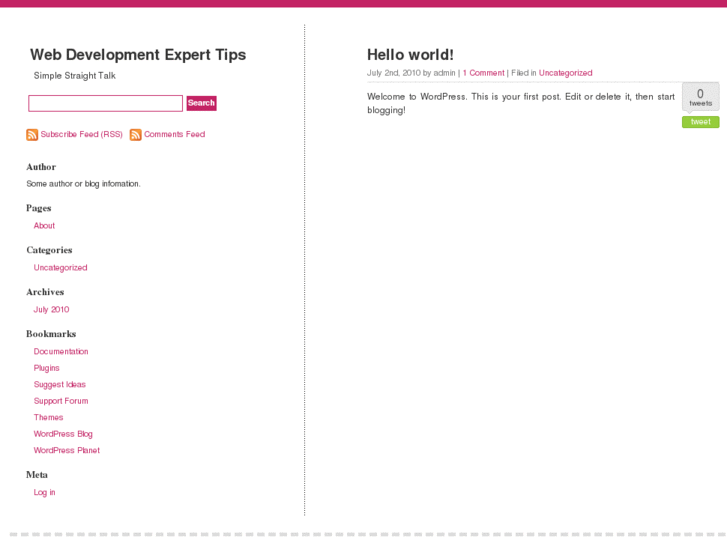
Task: Open the Hello world! post title
Action: click(410, 55)
